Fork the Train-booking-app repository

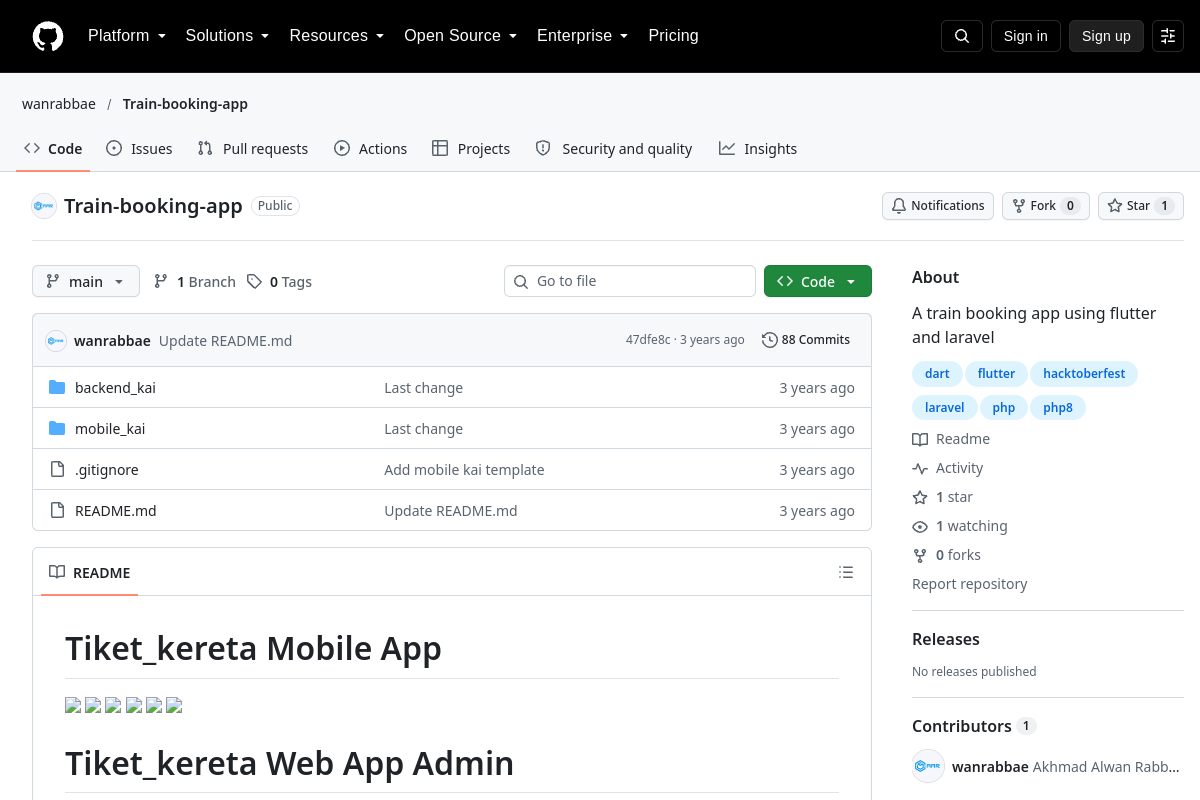click(1046, 206)
